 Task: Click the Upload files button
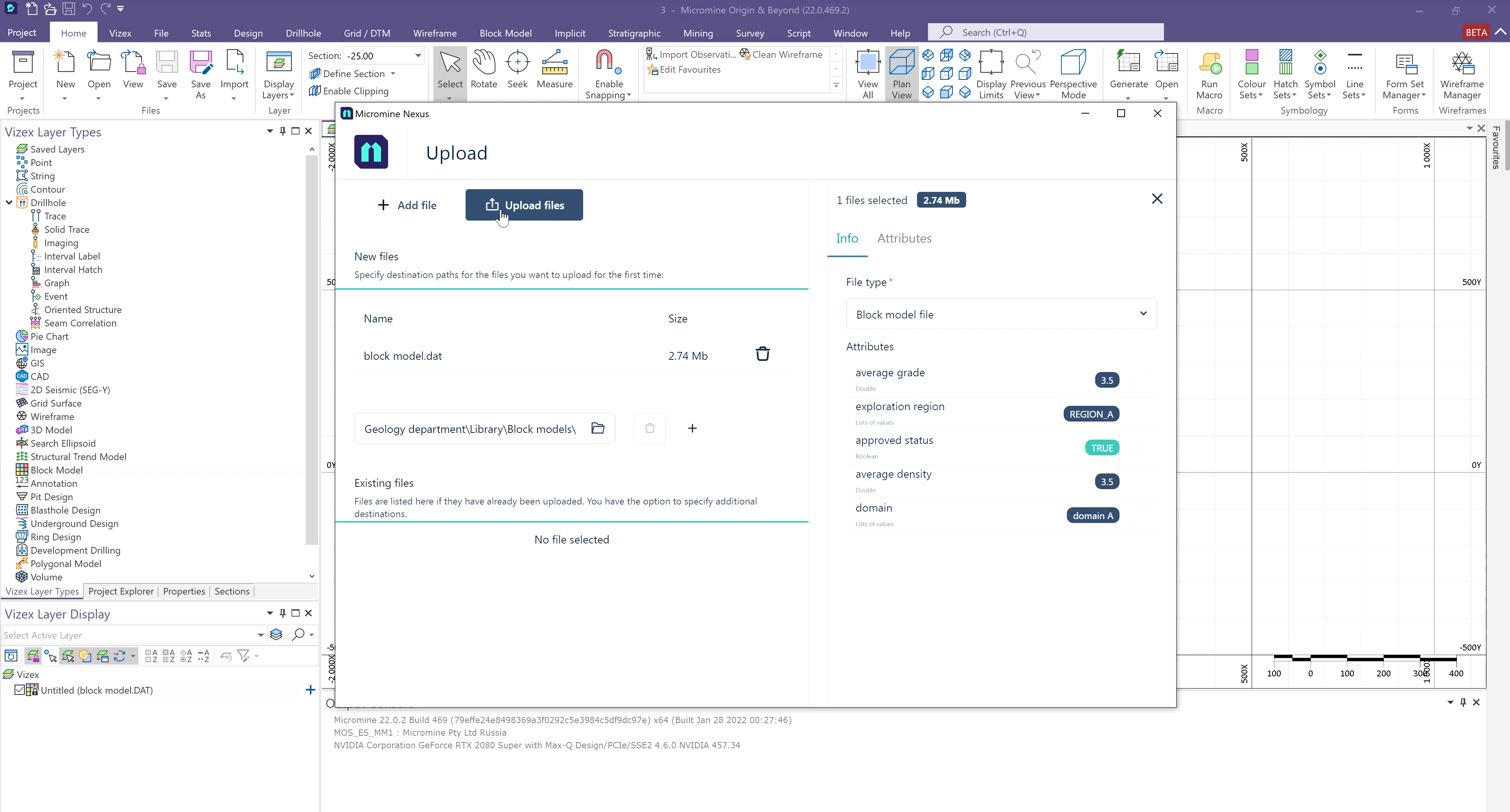[523, 205]
